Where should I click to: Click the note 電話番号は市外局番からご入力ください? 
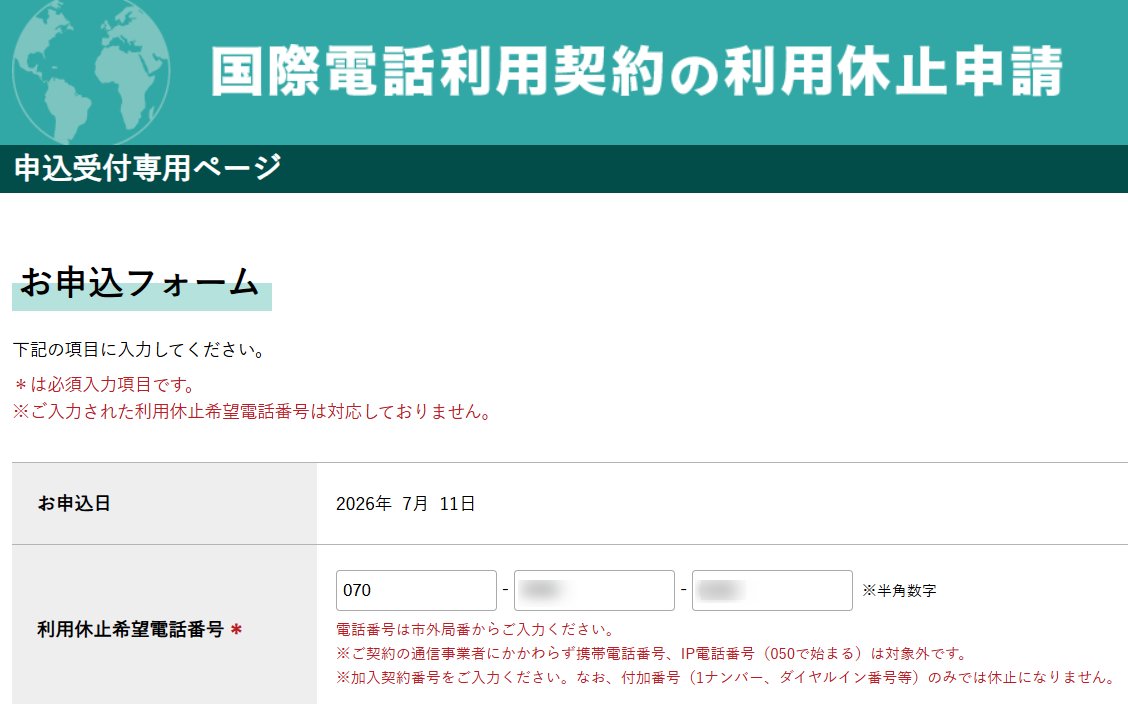tap(476, 630)
